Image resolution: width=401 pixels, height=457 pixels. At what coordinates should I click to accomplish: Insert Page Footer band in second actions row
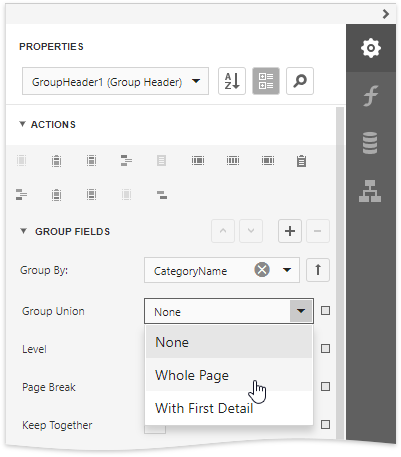91,194
